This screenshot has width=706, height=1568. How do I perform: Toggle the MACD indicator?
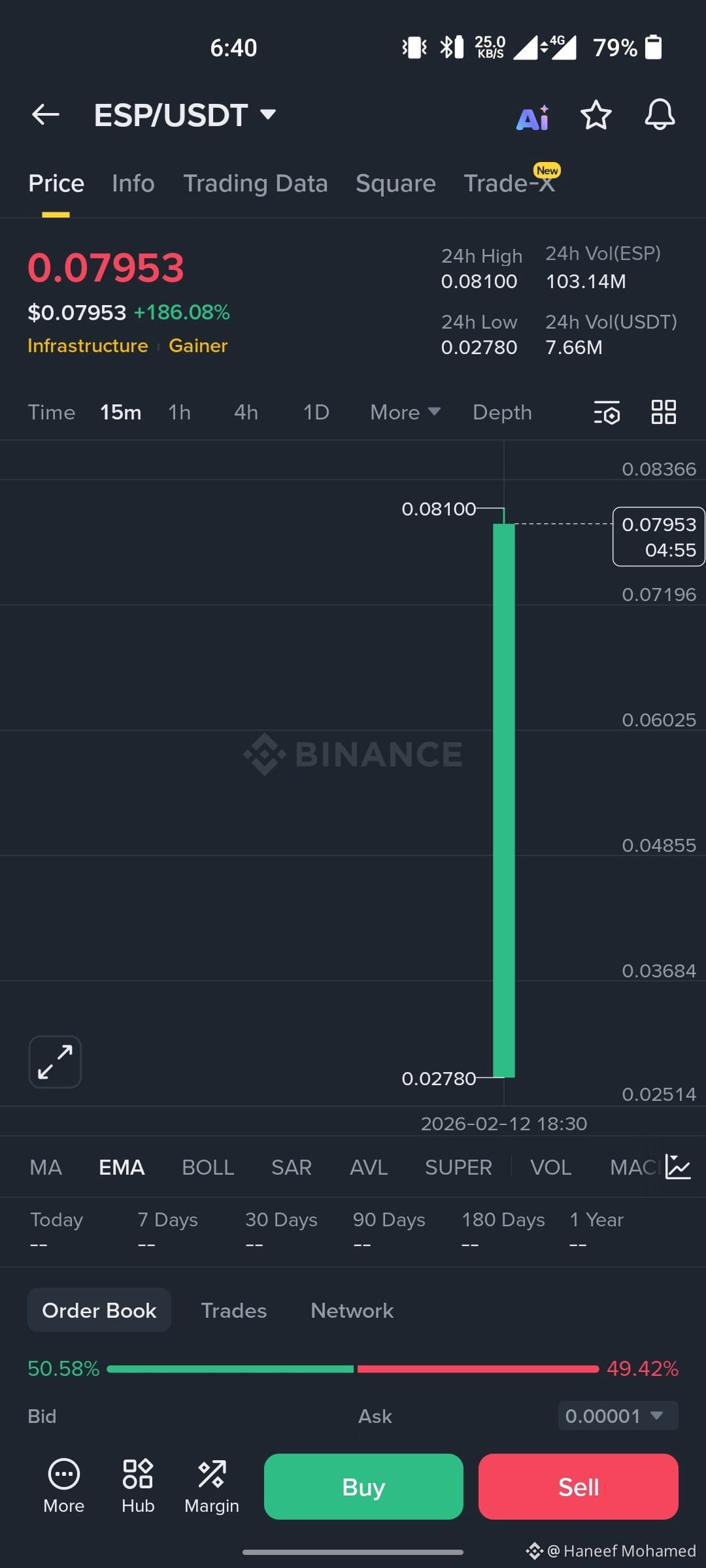click(634, 1167)
